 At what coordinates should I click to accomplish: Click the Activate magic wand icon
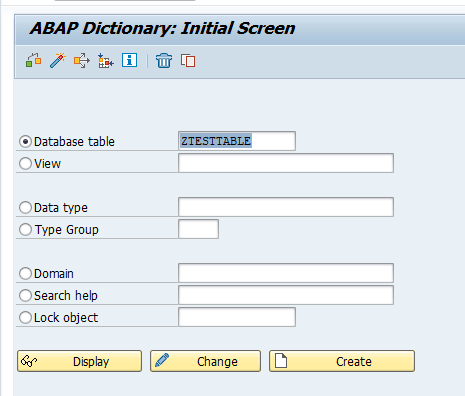pos(58,60)
